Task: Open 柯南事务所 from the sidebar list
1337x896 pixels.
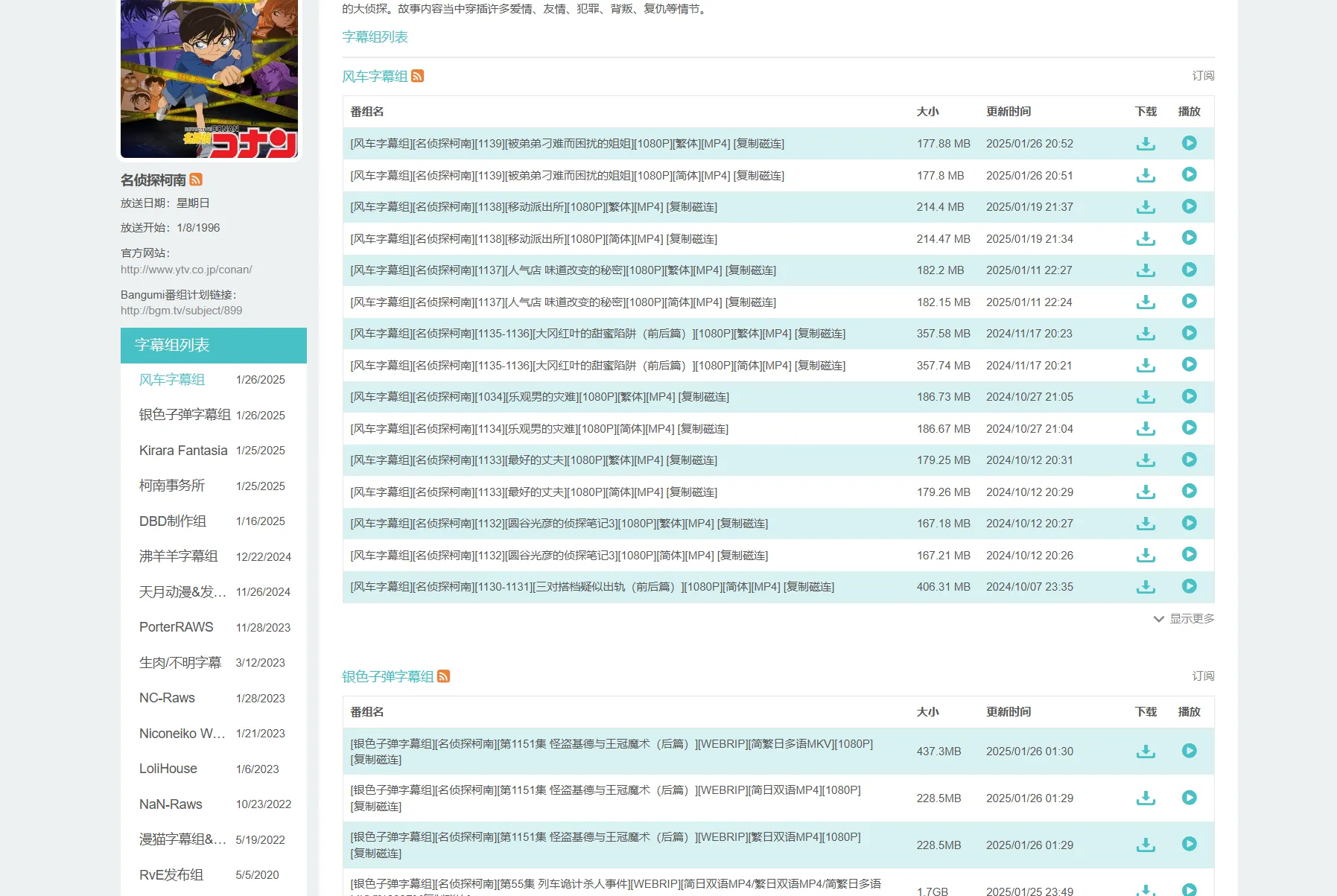Action: tap(172, 486)
